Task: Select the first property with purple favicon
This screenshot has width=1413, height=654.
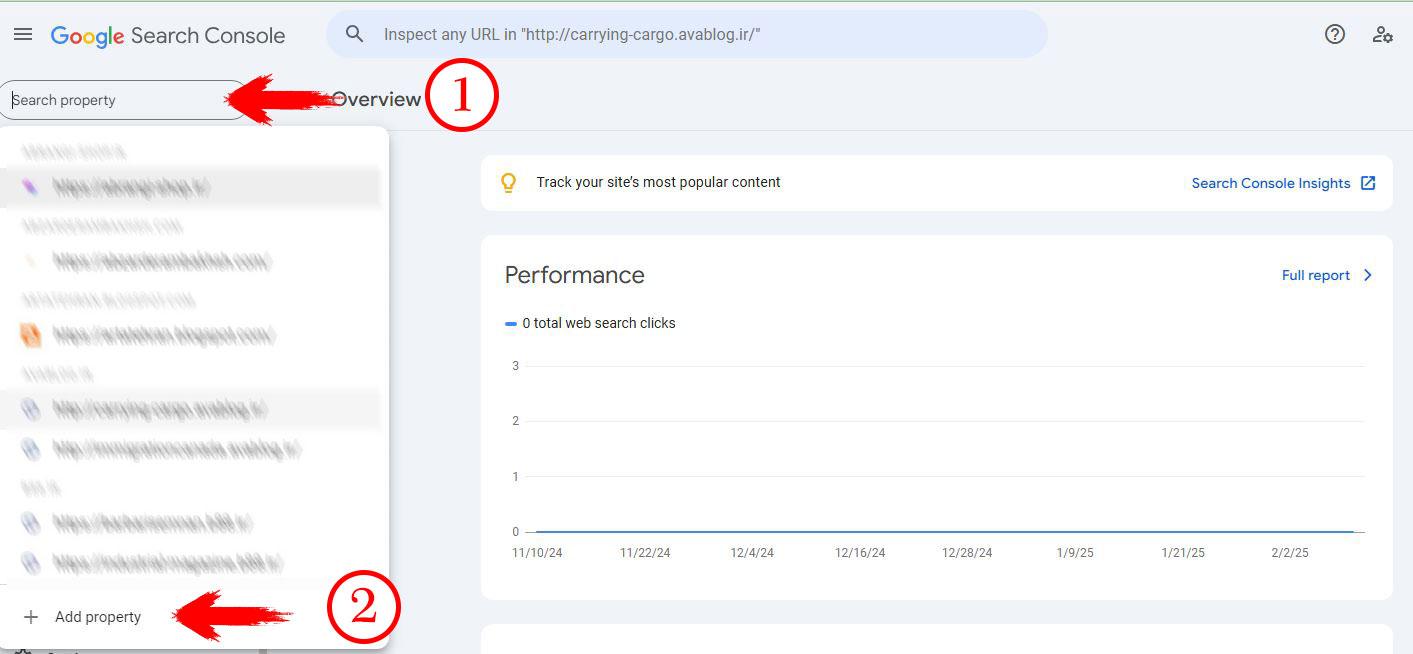Action: coord(190,187)
